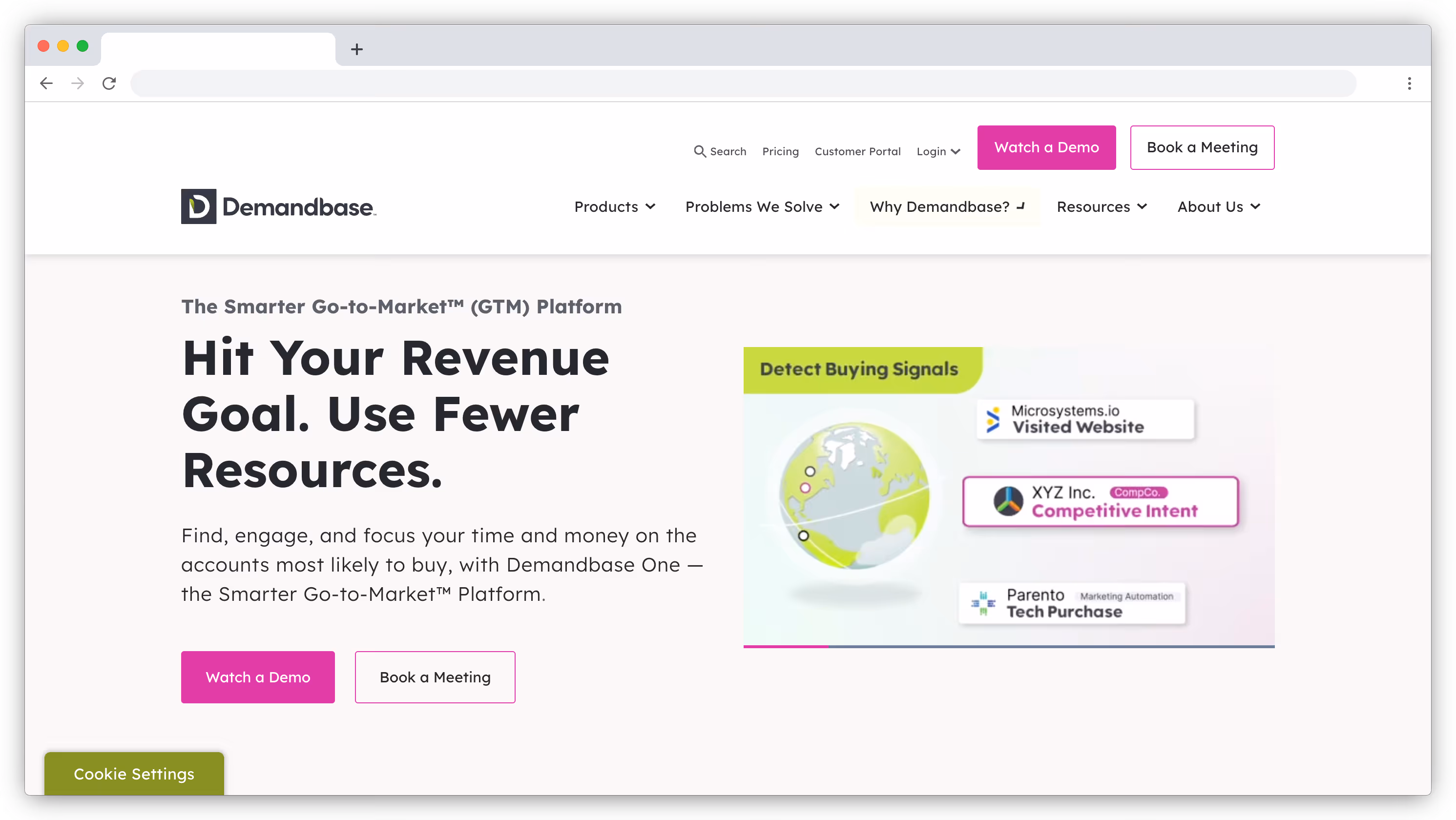Reload the page using the refresh icon

click(109, 83)
